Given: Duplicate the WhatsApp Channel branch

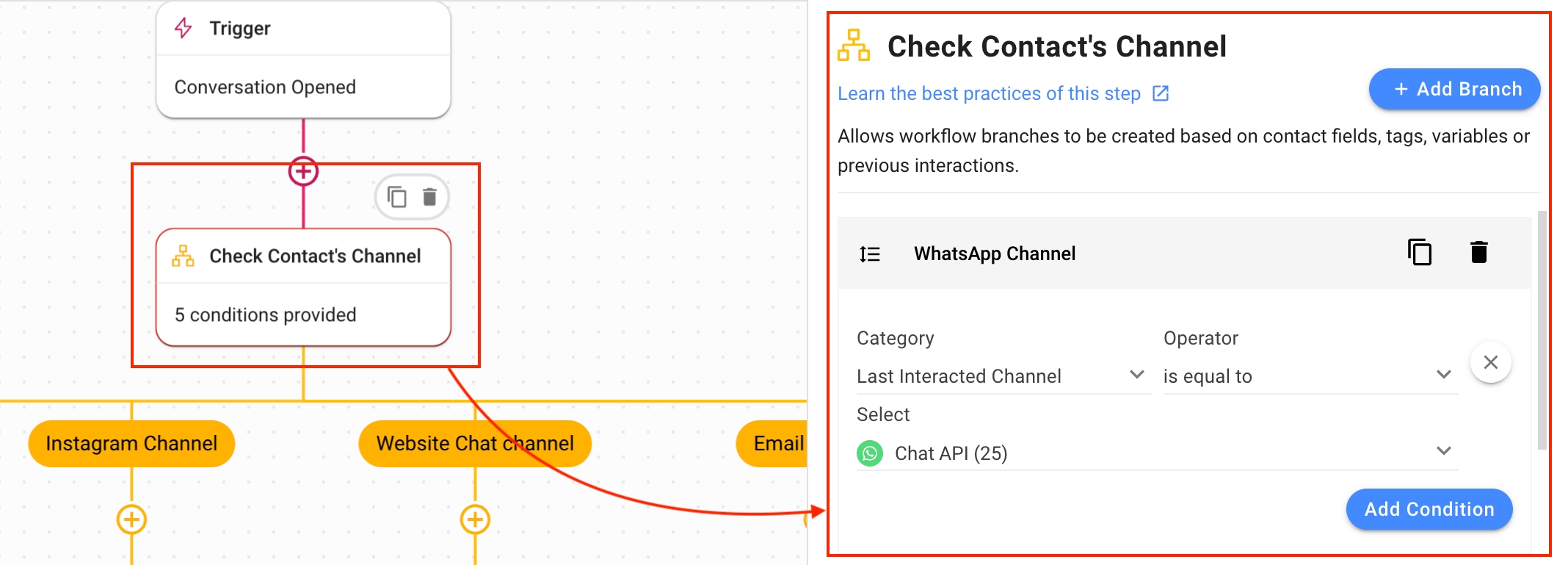Looking at the screenshot, I should pyautogui.click(x=1419, y=253).
